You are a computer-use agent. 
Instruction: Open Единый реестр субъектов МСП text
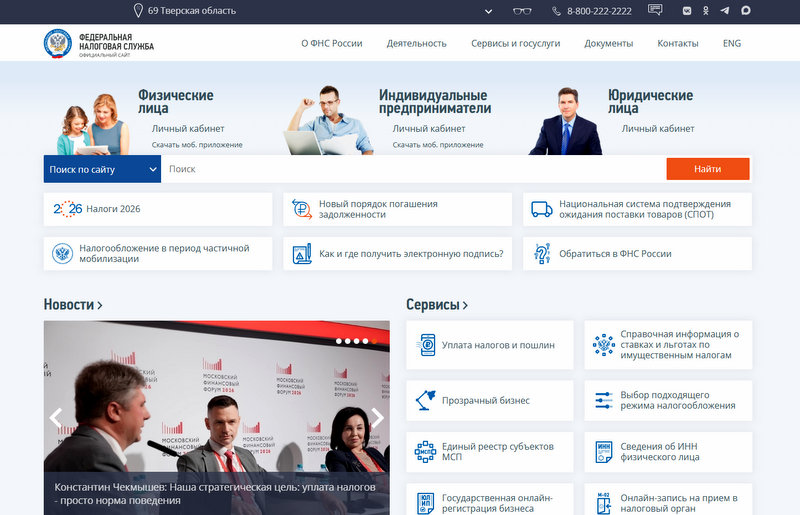coord(497,452)
